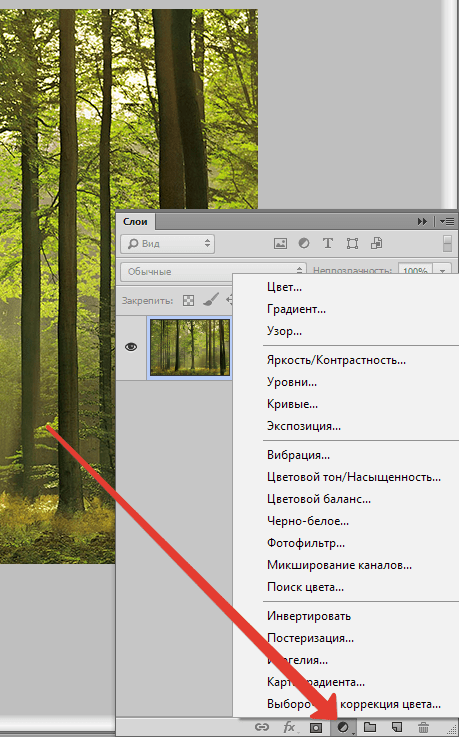Click the new adjustment layer icon
Screen dimensions: 459x737
(x=343, y=727)
